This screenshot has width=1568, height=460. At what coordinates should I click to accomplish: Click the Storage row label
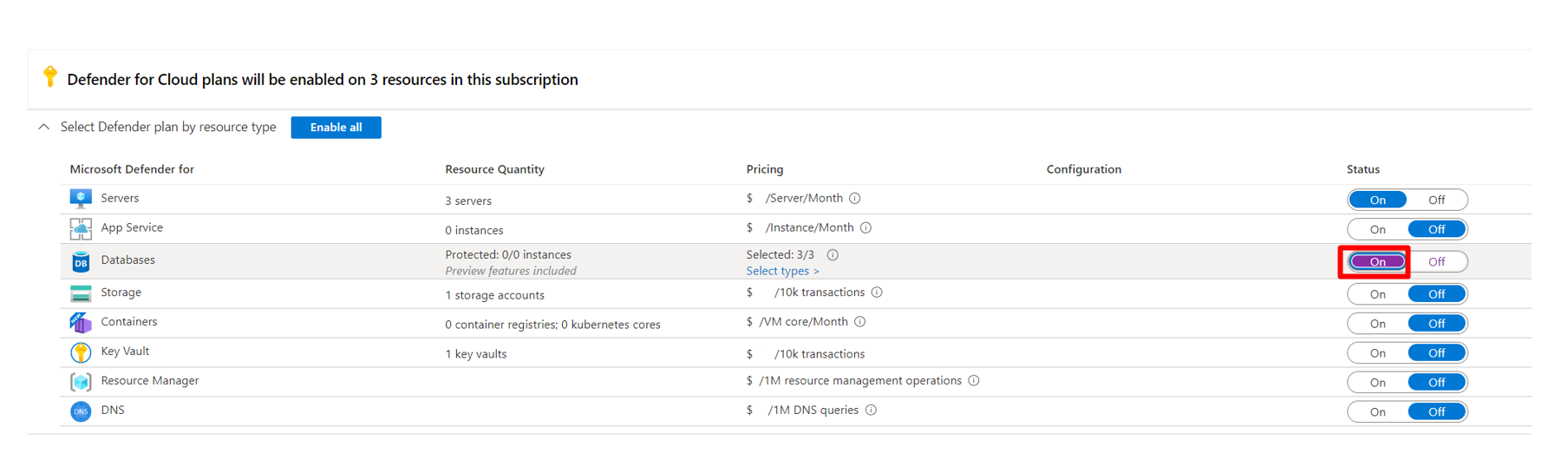(121, 292)
